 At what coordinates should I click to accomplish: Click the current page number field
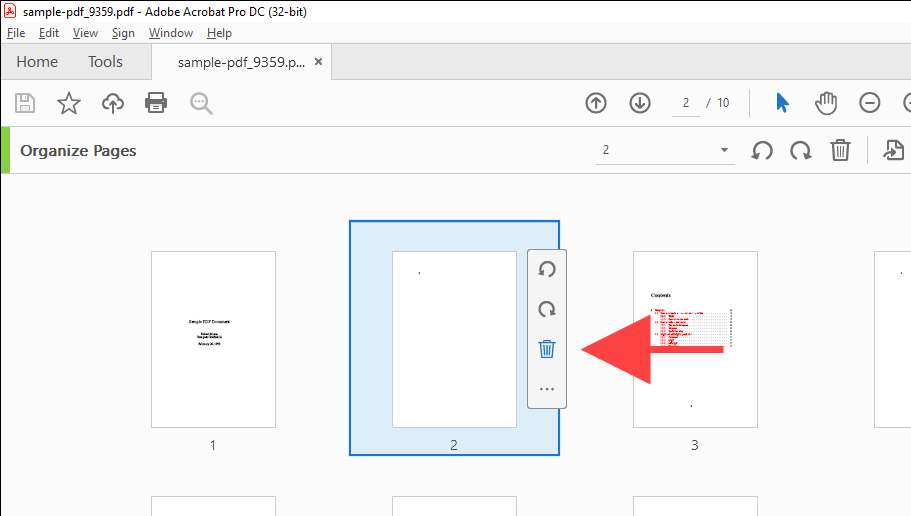pyautogui.click(x=686, y=103)
